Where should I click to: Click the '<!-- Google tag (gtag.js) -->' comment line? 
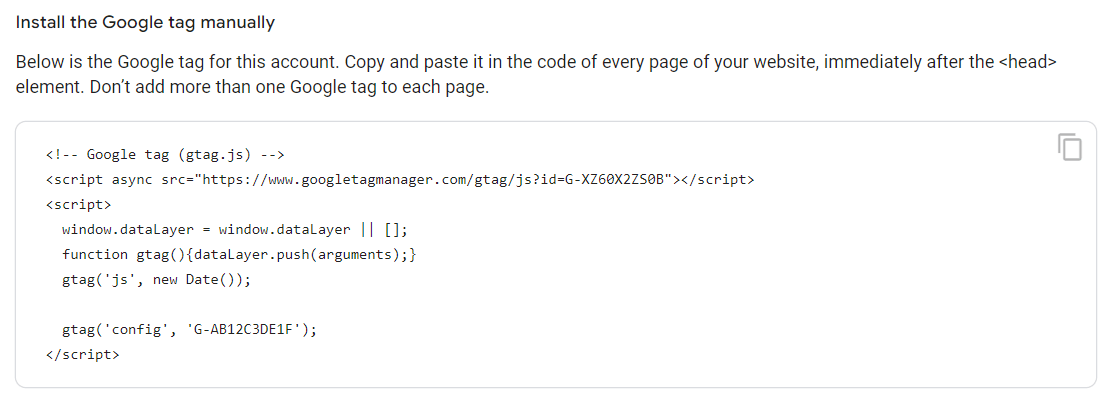(165, 155)
